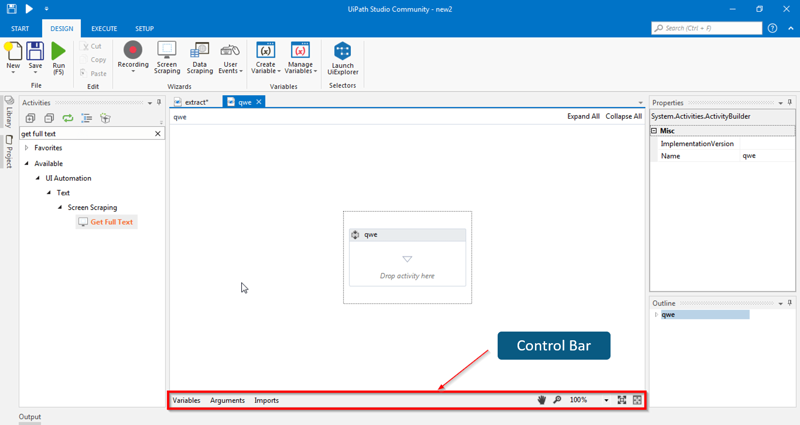Image resolution: width=800 pixels, height=425 pixels.
Task: Open the Output panel tab
Action: pyautogui.click(x=30, y=417)
